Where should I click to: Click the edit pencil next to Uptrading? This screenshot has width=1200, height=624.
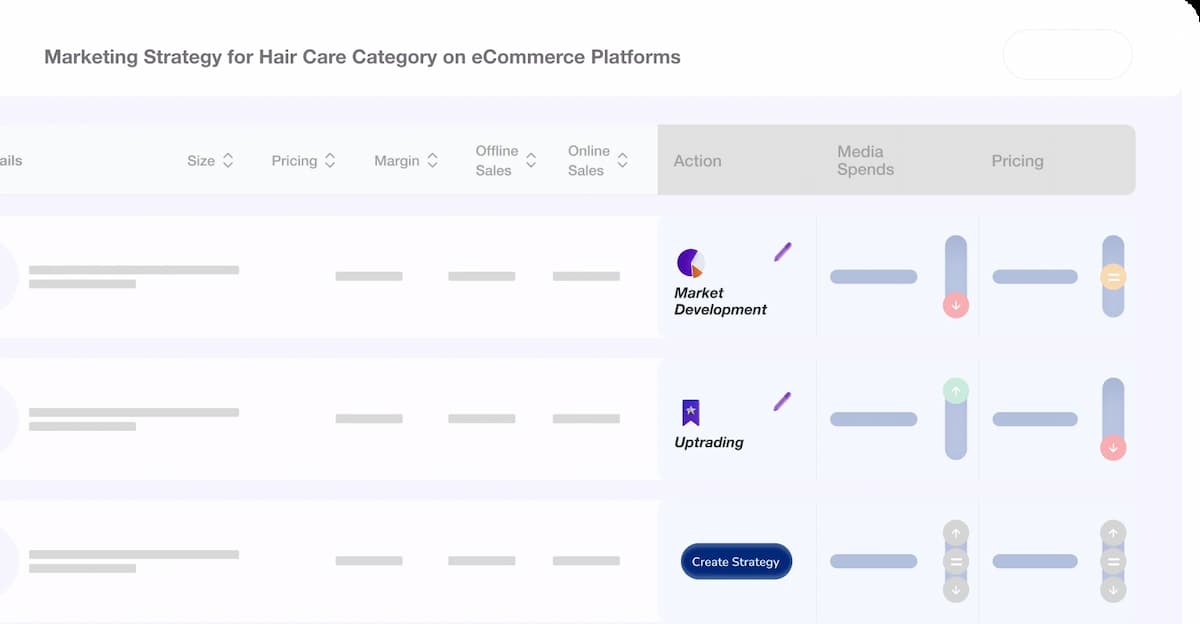click(781, 402)
